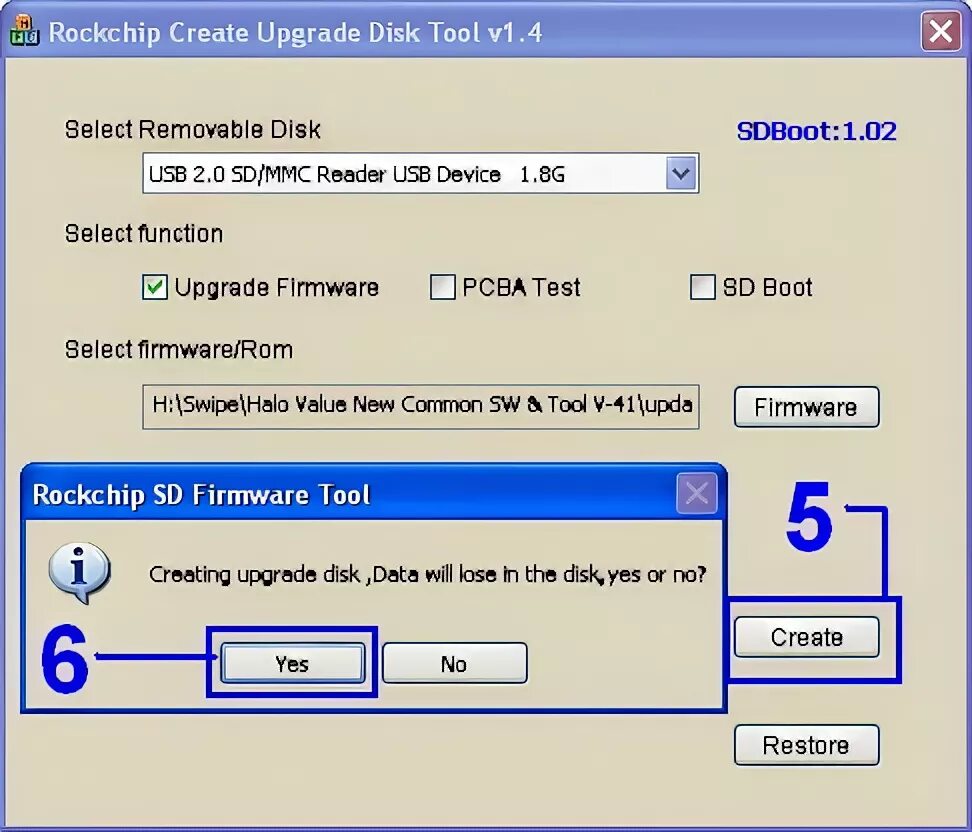The image size is (972, 832).
Task: Confirm with Yes in the dialog
Action: [292, 663]
